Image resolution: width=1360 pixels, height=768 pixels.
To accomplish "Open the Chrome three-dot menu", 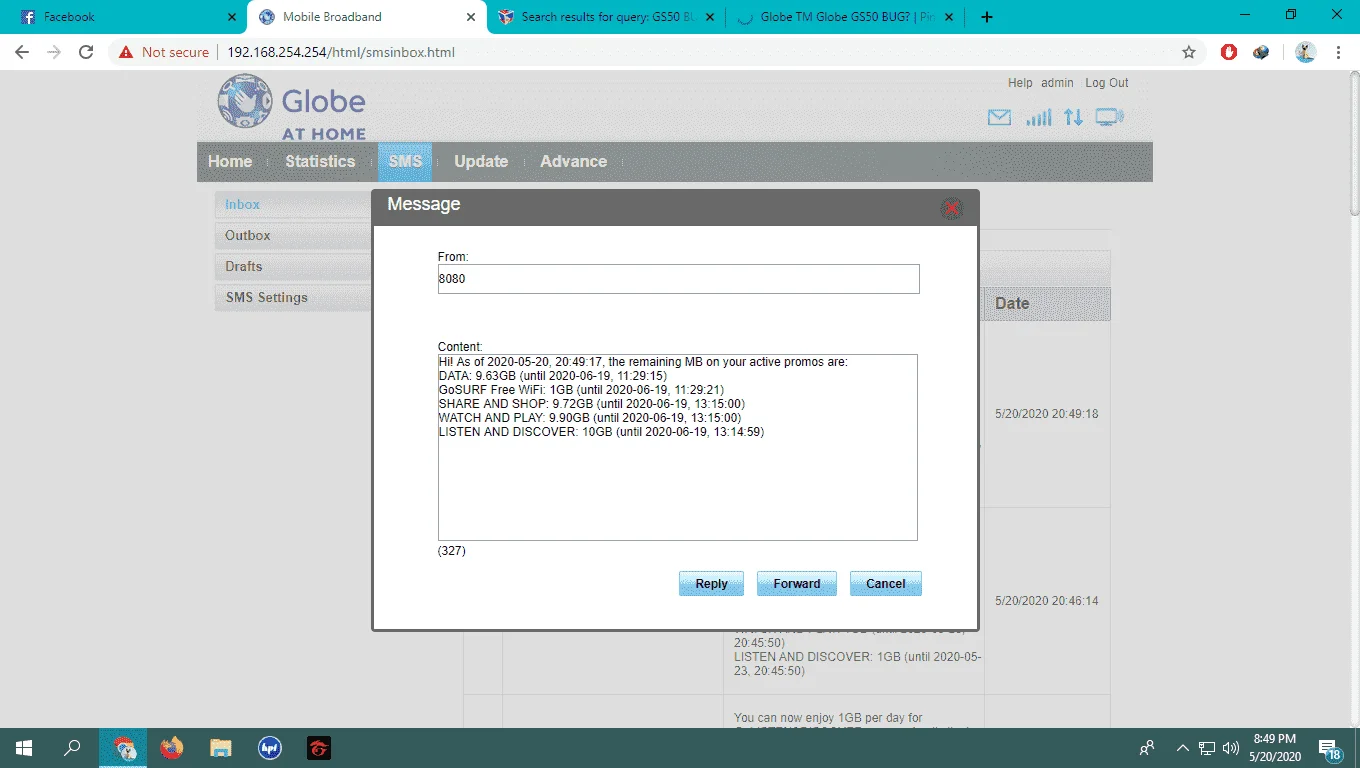I will (x=1338, y=52).
